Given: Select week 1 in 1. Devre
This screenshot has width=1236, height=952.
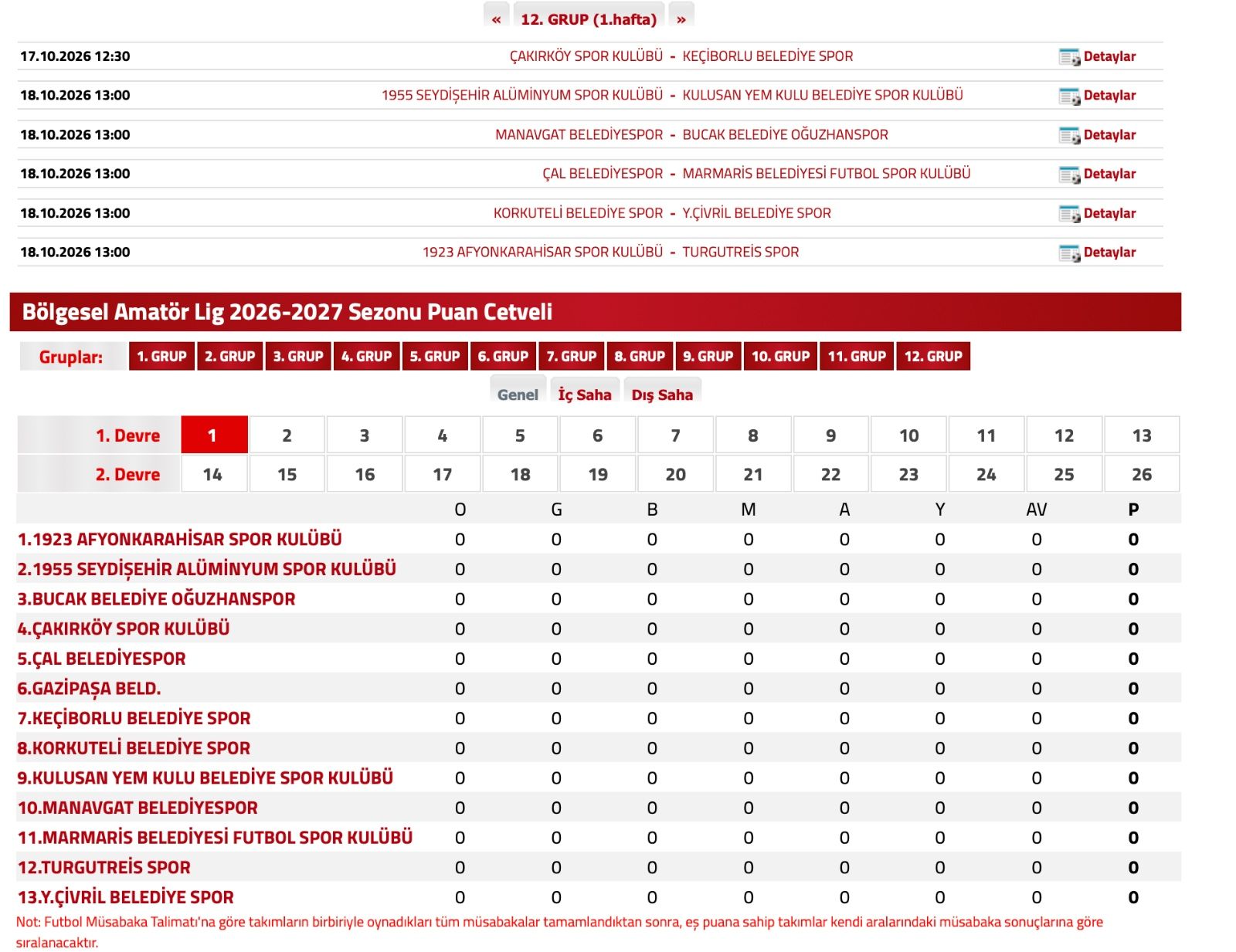Looking at the screenshot, I should pos(214,435).
